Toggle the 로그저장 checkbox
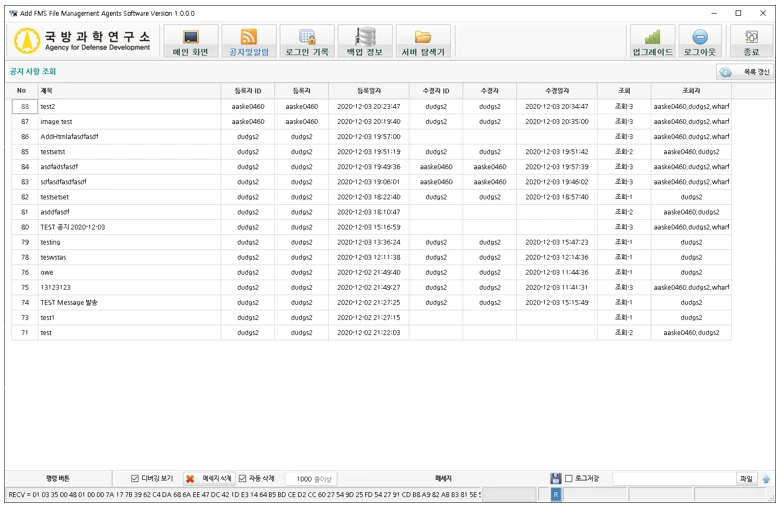 tap(568, 479)
